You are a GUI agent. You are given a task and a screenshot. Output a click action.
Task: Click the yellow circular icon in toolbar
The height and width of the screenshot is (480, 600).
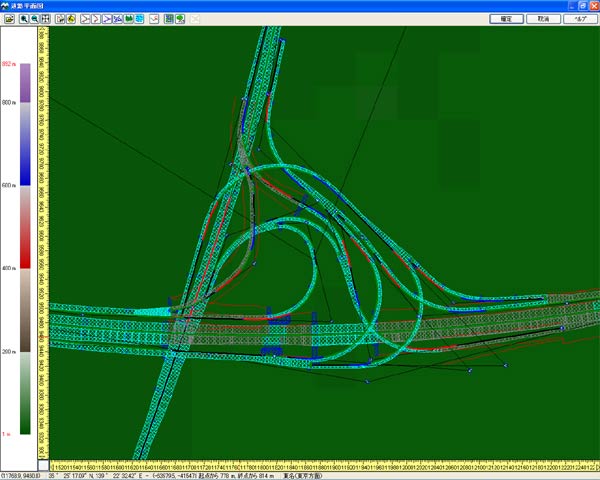coord(71,19)
